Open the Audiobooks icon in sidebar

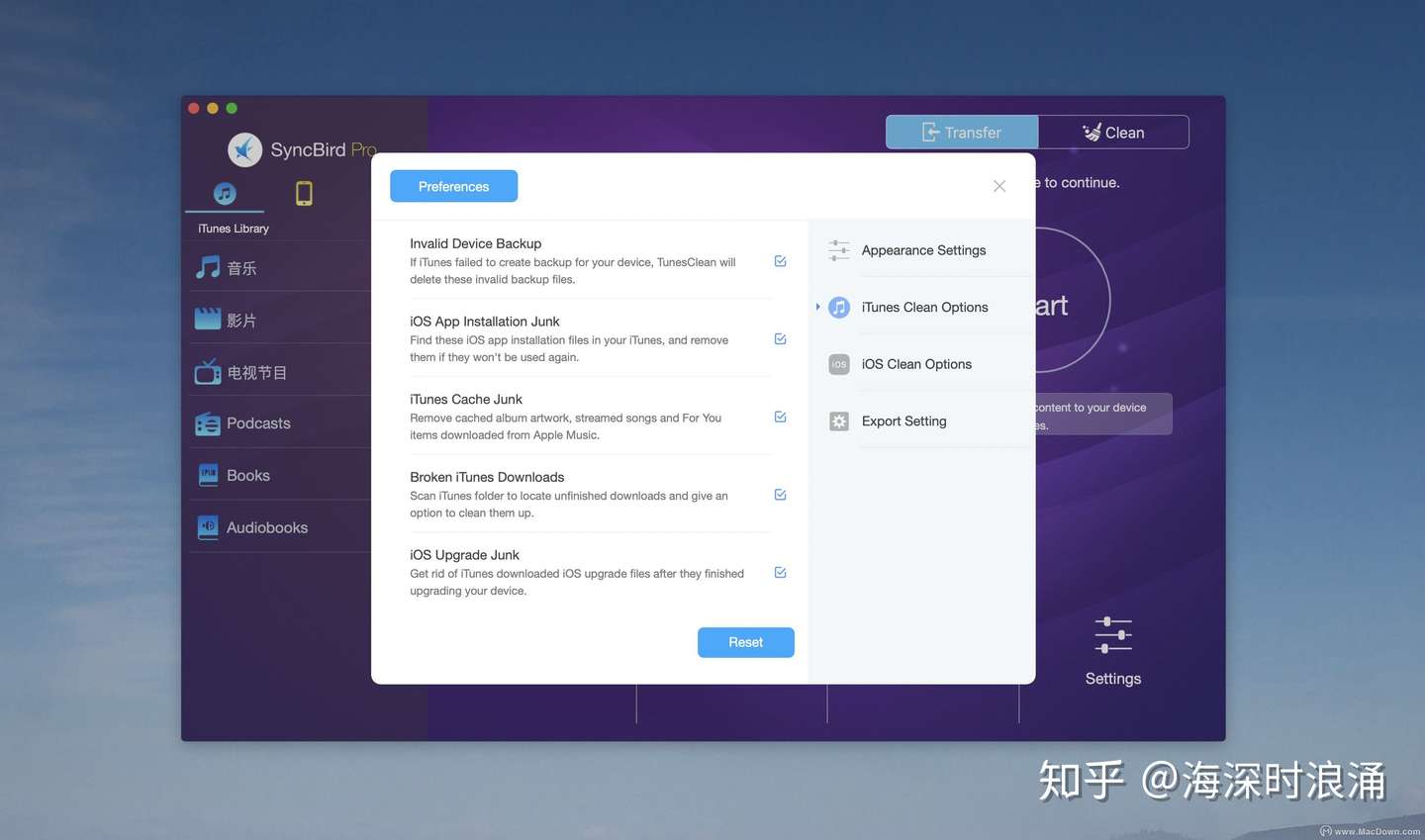(x=208, y=527)
